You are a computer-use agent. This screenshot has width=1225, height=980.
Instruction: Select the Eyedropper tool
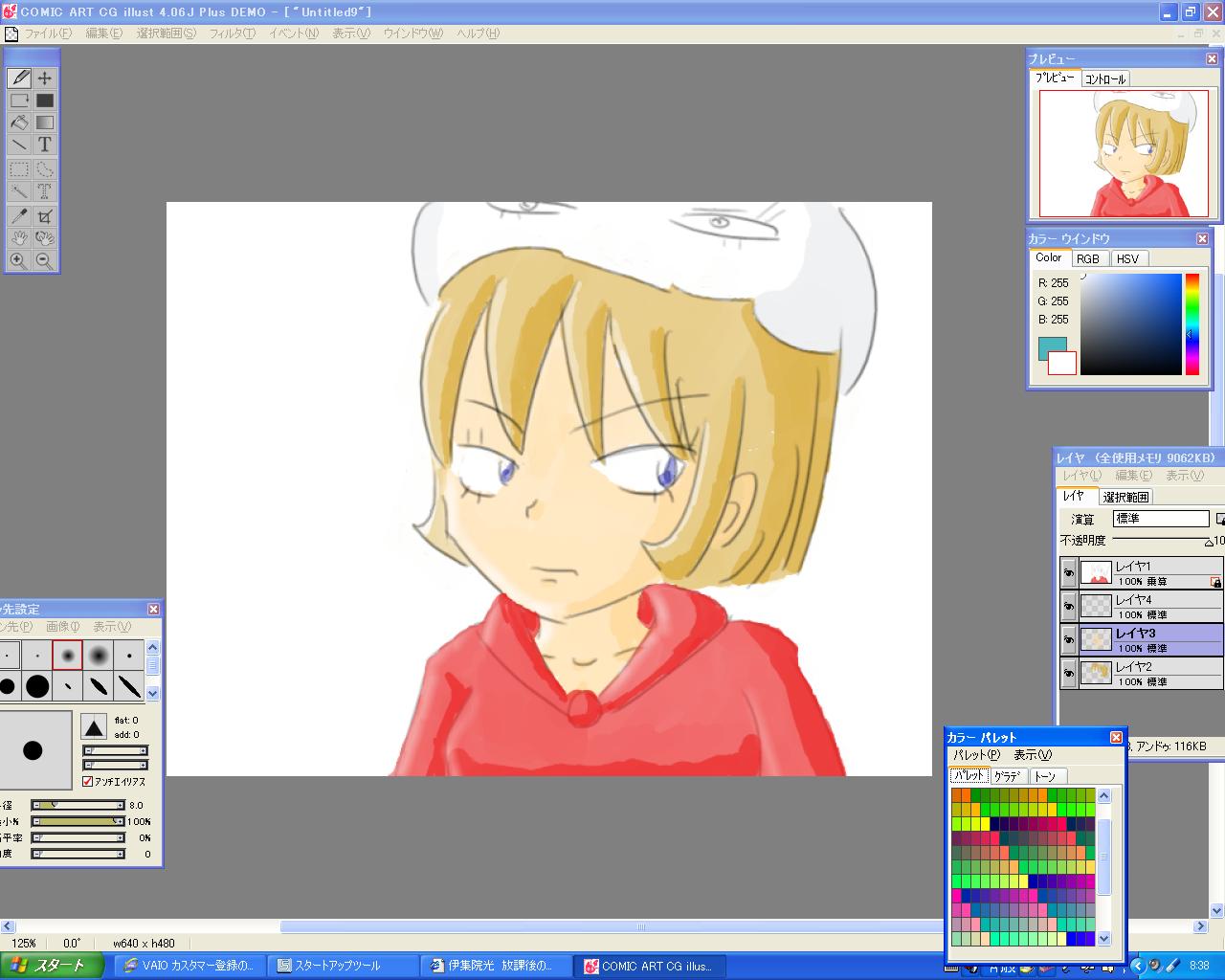19,216
